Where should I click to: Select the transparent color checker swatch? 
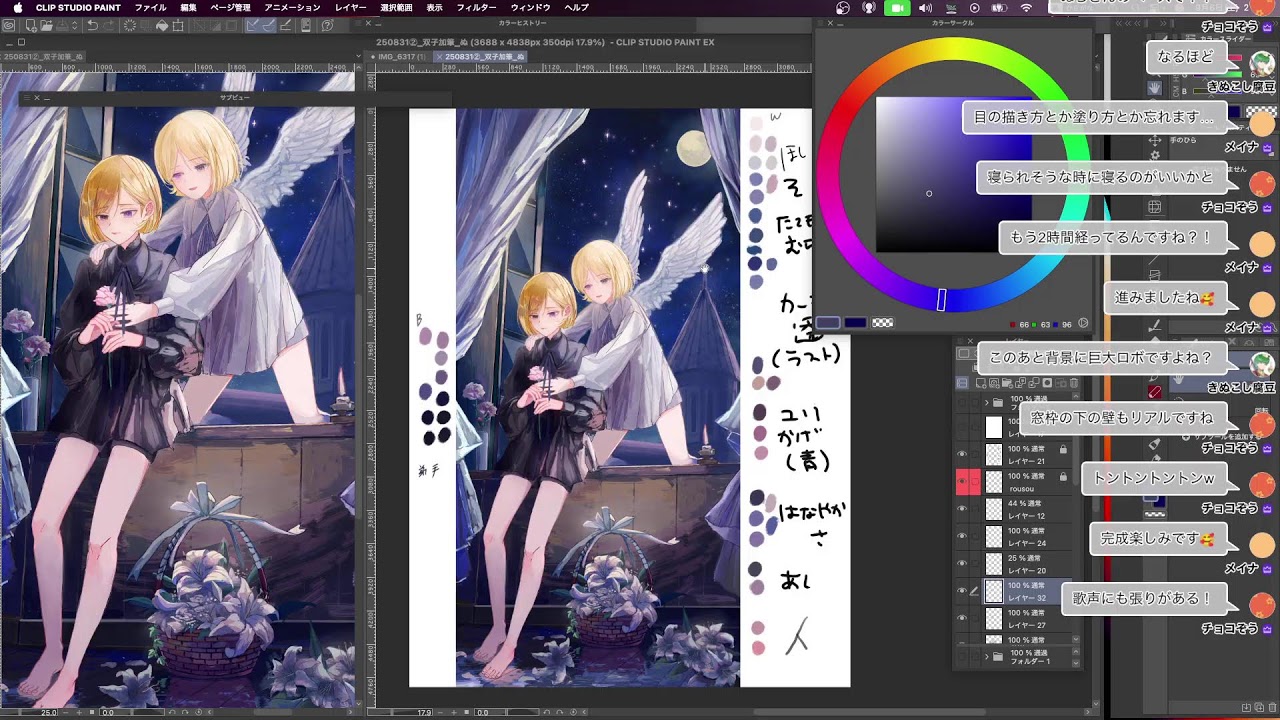tap(882, 323)
